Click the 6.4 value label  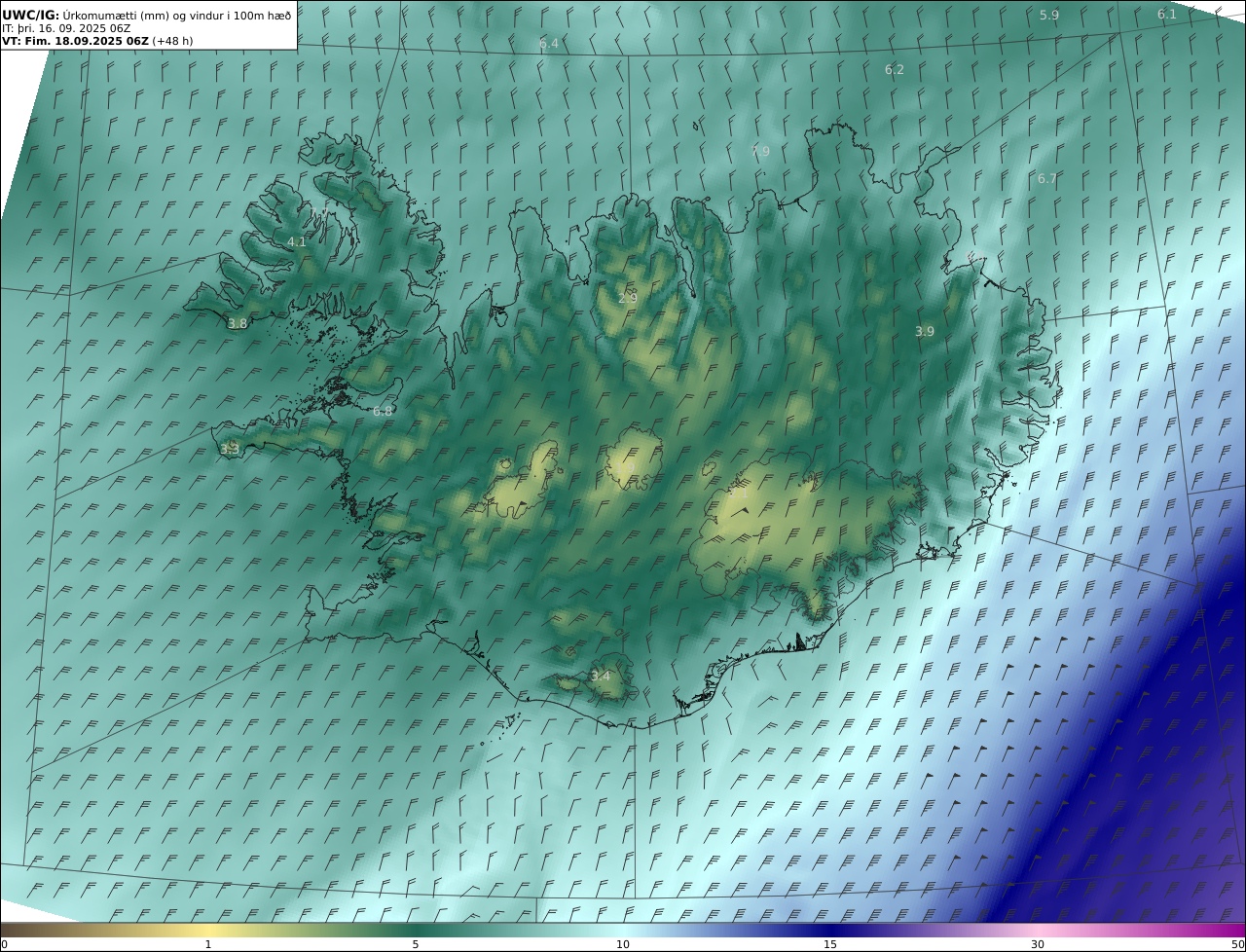pos(549,44)
